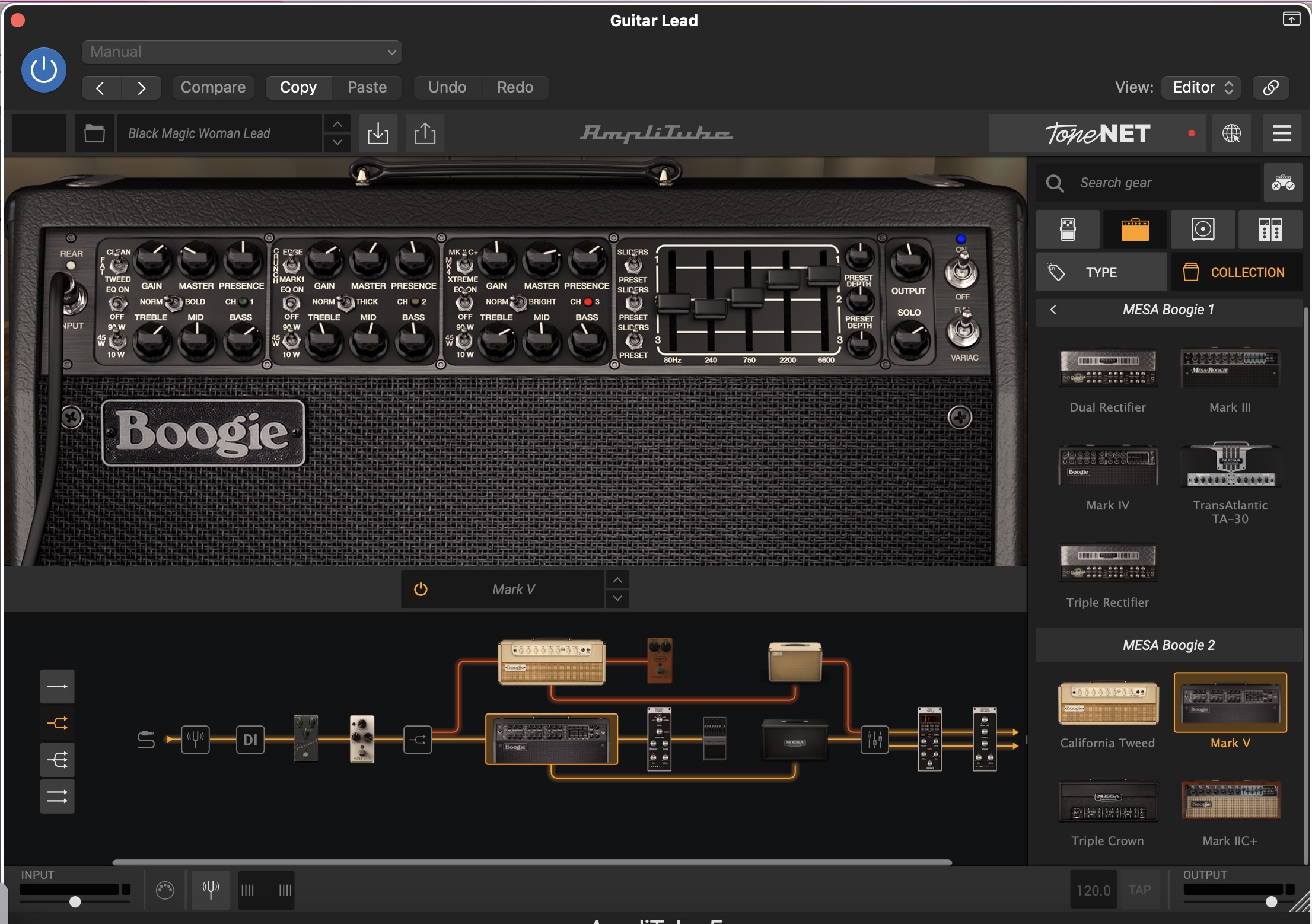Flip the amp ON/OFF power switch
Screen dimensions: 1312x924
961,270
